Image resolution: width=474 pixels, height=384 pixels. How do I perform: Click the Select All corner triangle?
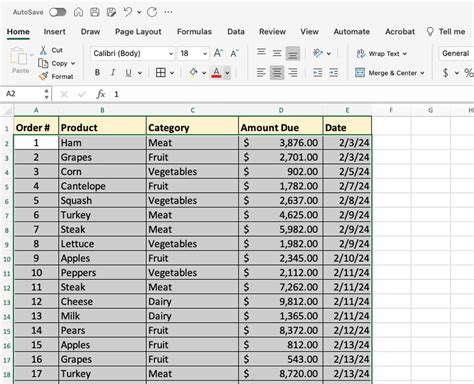point(8,110)
